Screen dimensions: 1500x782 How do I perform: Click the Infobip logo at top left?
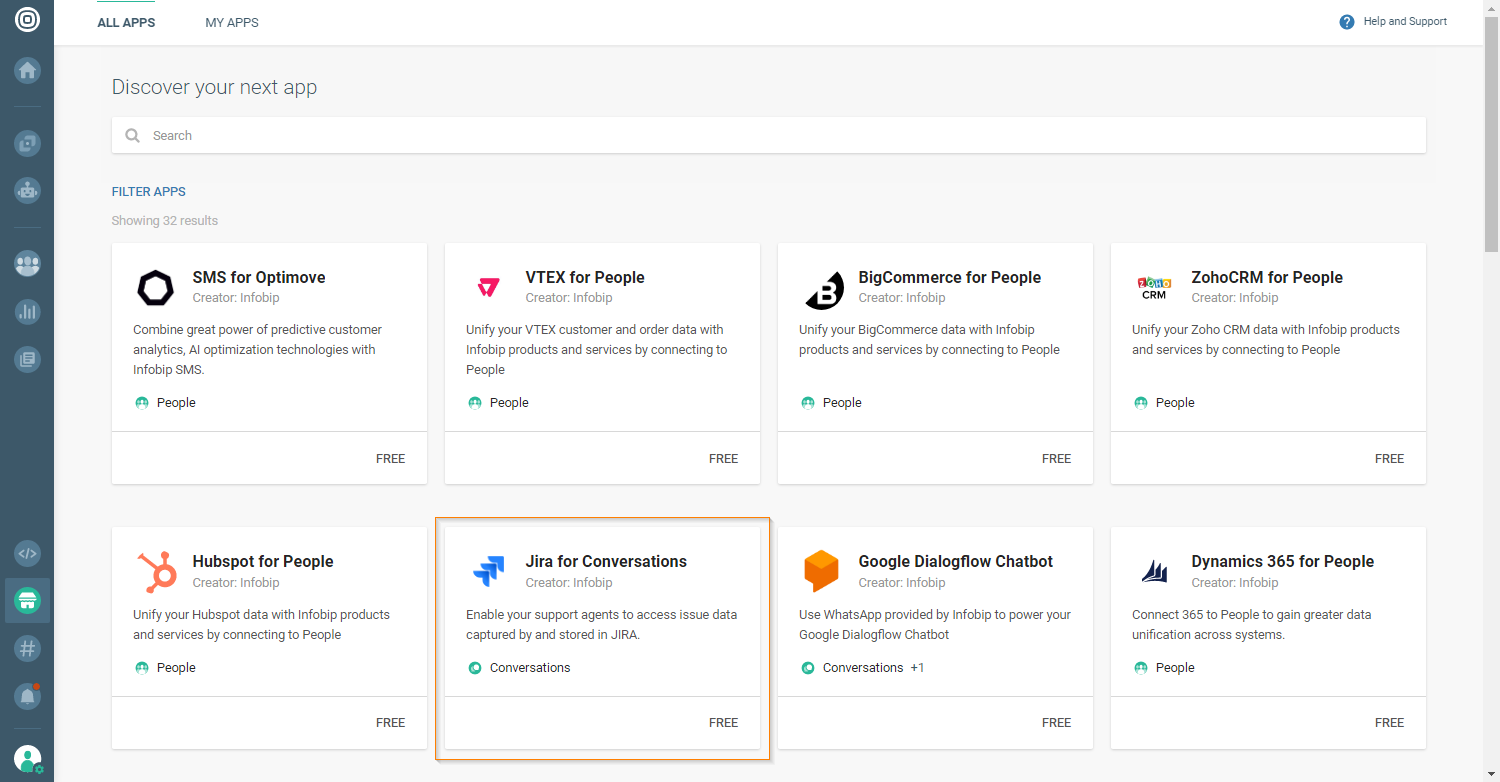point(27,19)
